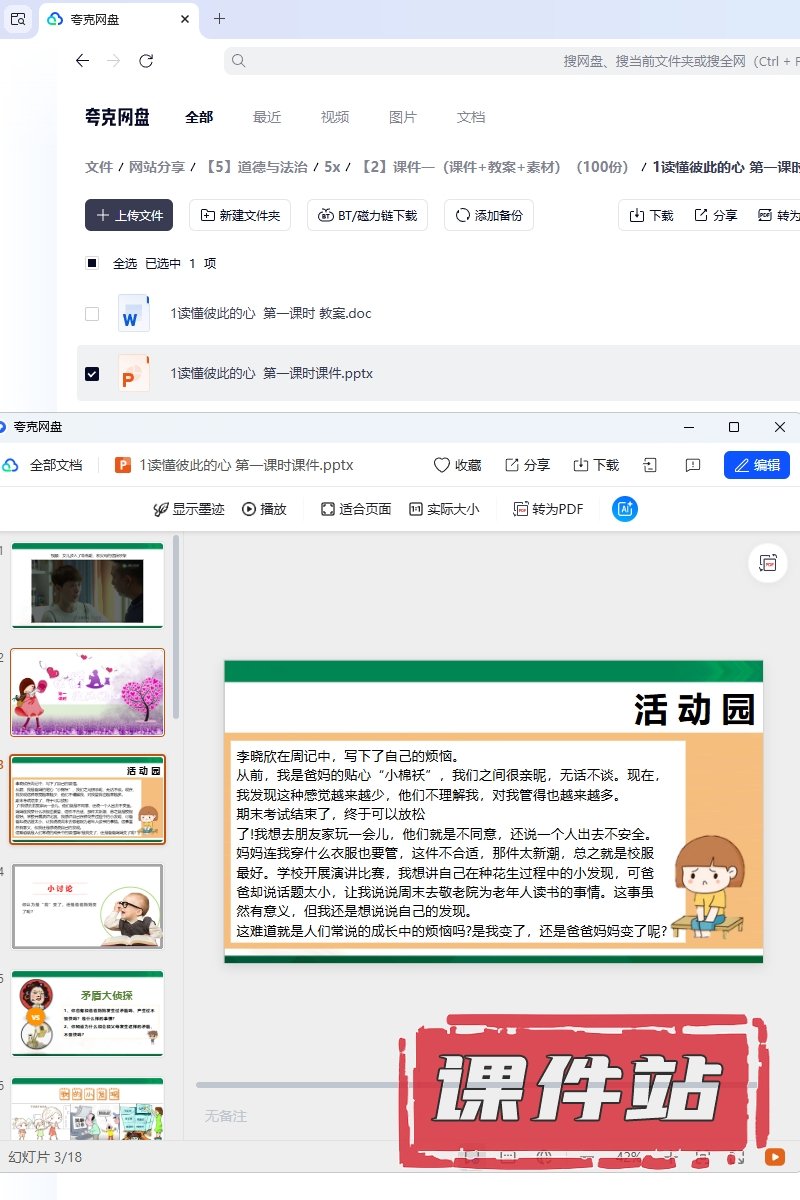This screenshot has height=1200, width=800.
Task: Click the Word icon of 教案.doc
Action: click(133, 314)
